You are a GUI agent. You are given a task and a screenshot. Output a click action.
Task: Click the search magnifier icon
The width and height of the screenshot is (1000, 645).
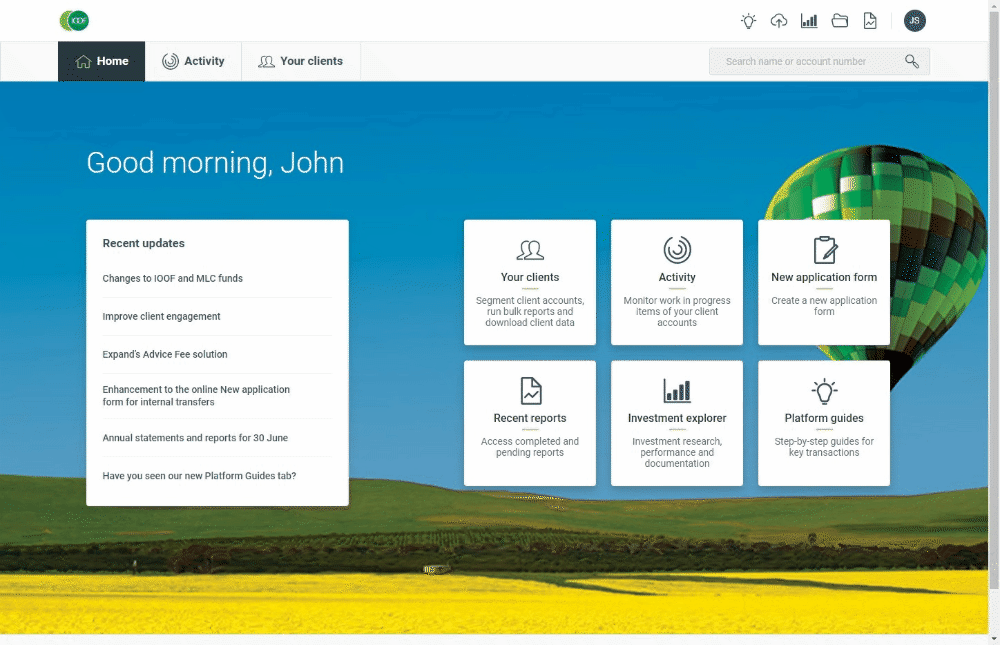tap(912, 61)
